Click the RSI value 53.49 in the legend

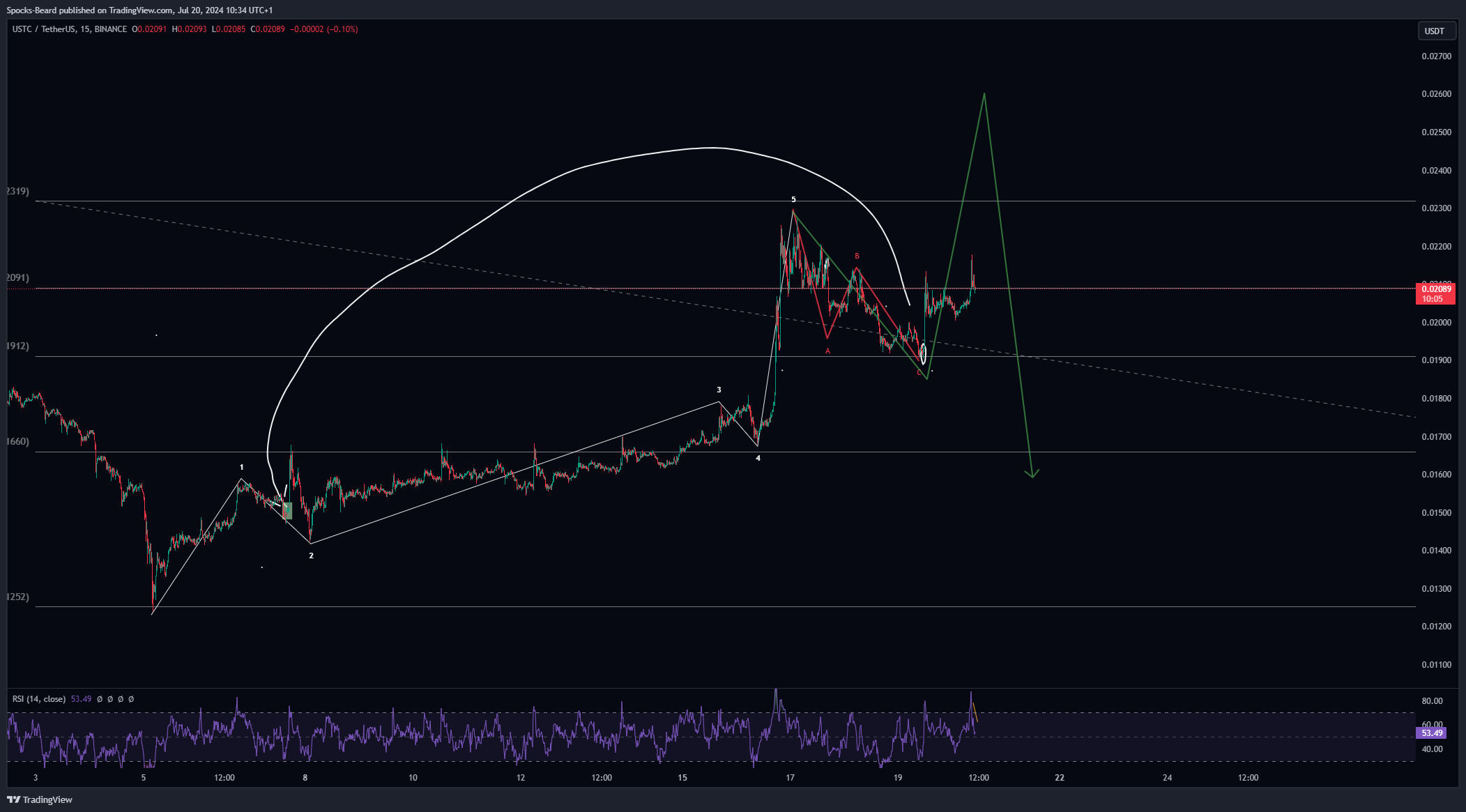click(81, 699)
